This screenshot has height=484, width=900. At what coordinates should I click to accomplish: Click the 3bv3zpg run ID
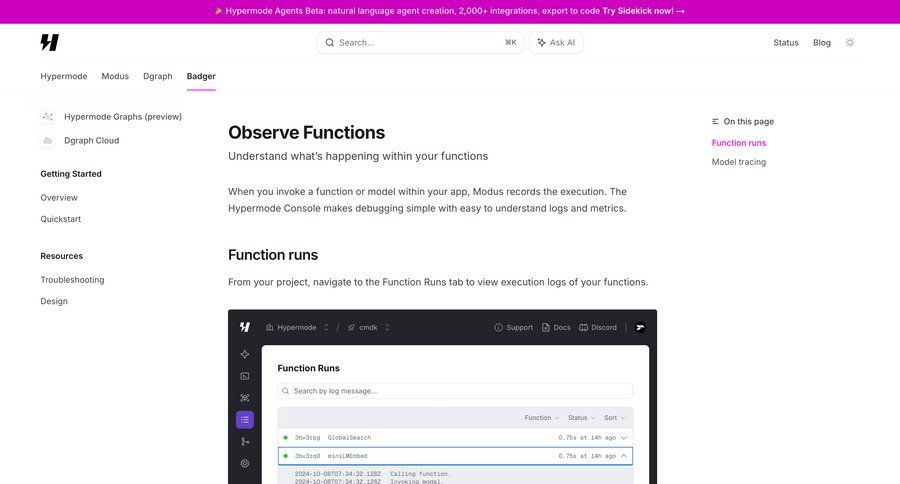point(308,437)
